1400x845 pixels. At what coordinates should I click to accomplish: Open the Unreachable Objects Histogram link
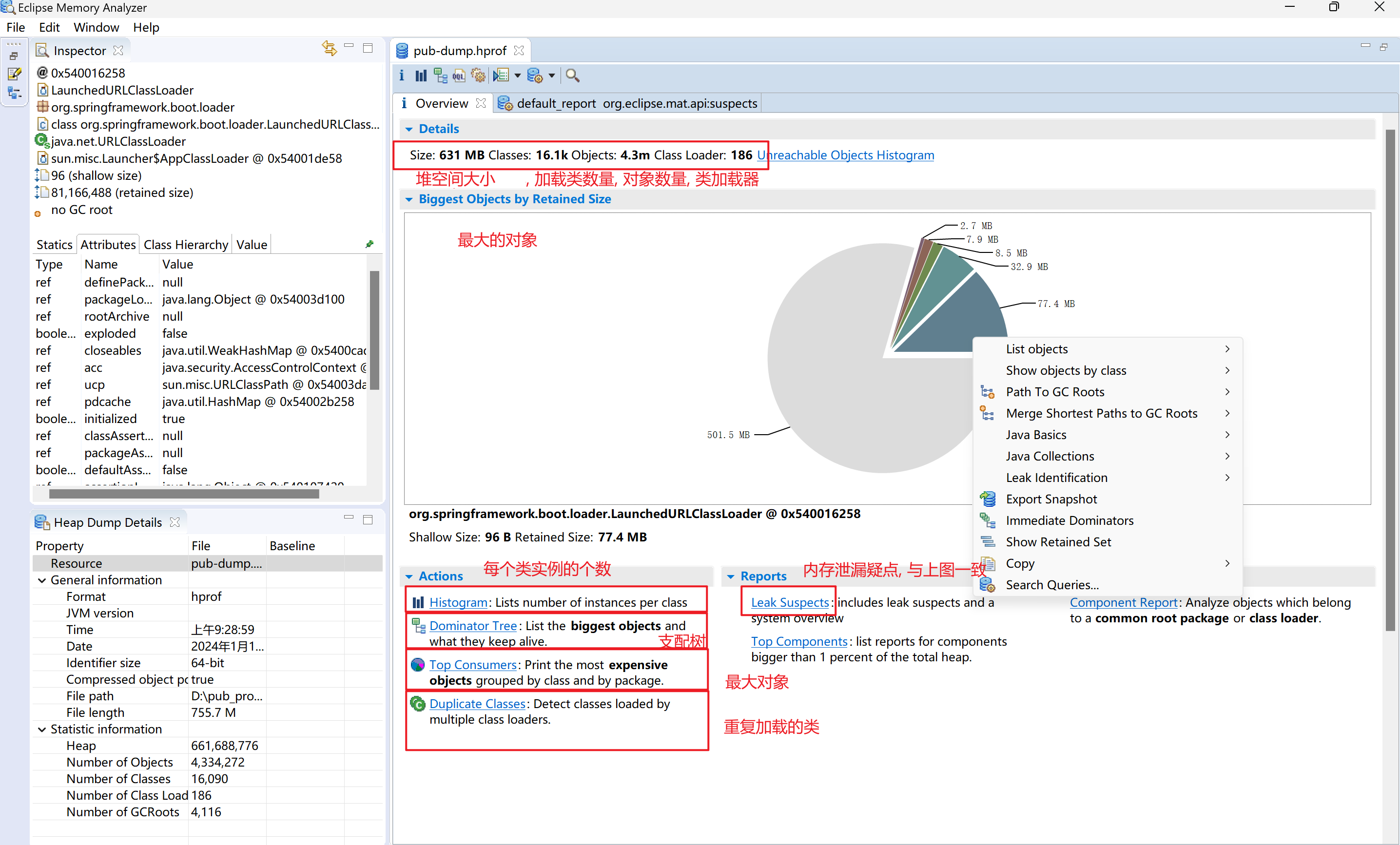coord(845,155)
